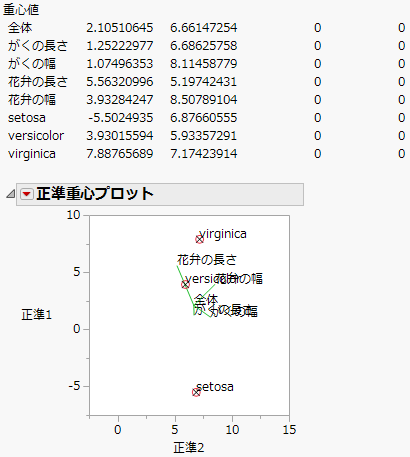Click the value 6.87660555

[x=204, y=118]
